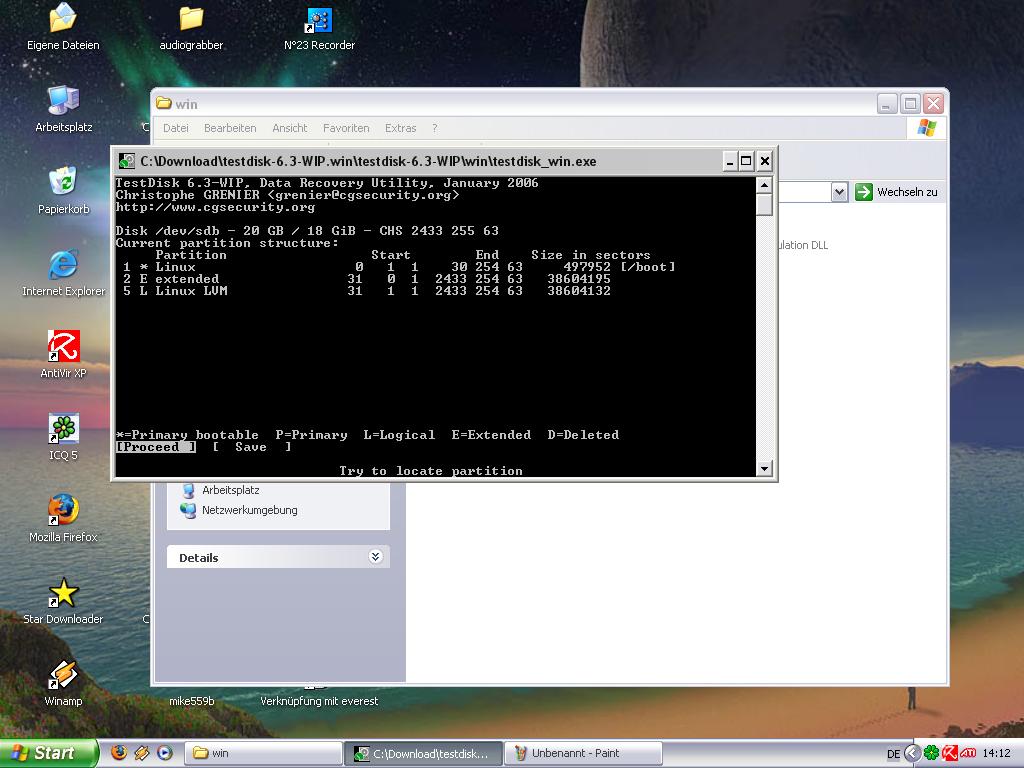
Task: Launch the N°23 Recorder shortcut
Action: (319, 26)
